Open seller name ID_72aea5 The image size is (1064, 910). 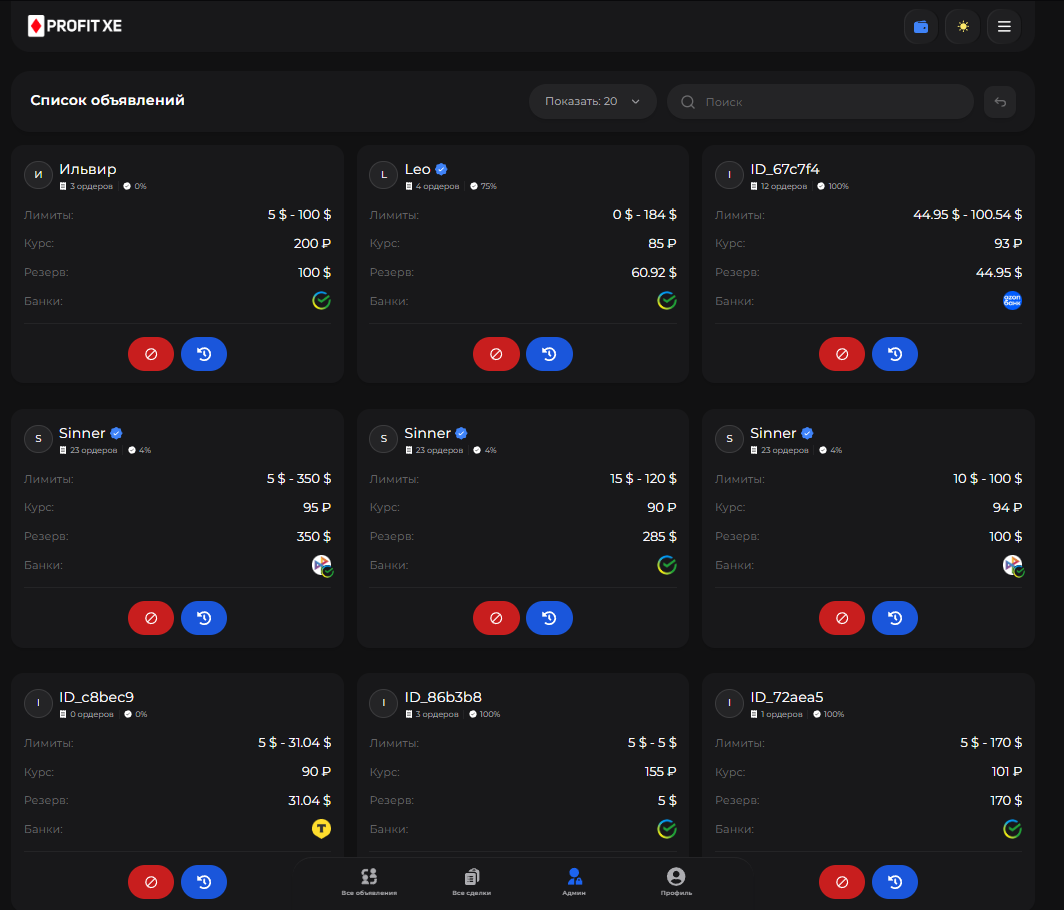click(786, 697)
